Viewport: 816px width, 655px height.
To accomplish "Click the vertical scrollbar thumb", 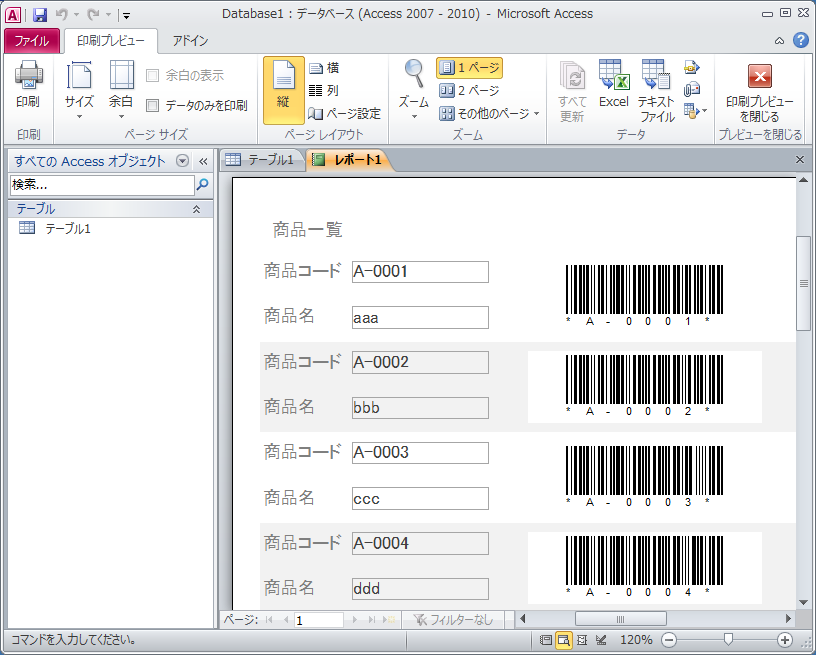I will pyautogui.click(x=804, y=283).
